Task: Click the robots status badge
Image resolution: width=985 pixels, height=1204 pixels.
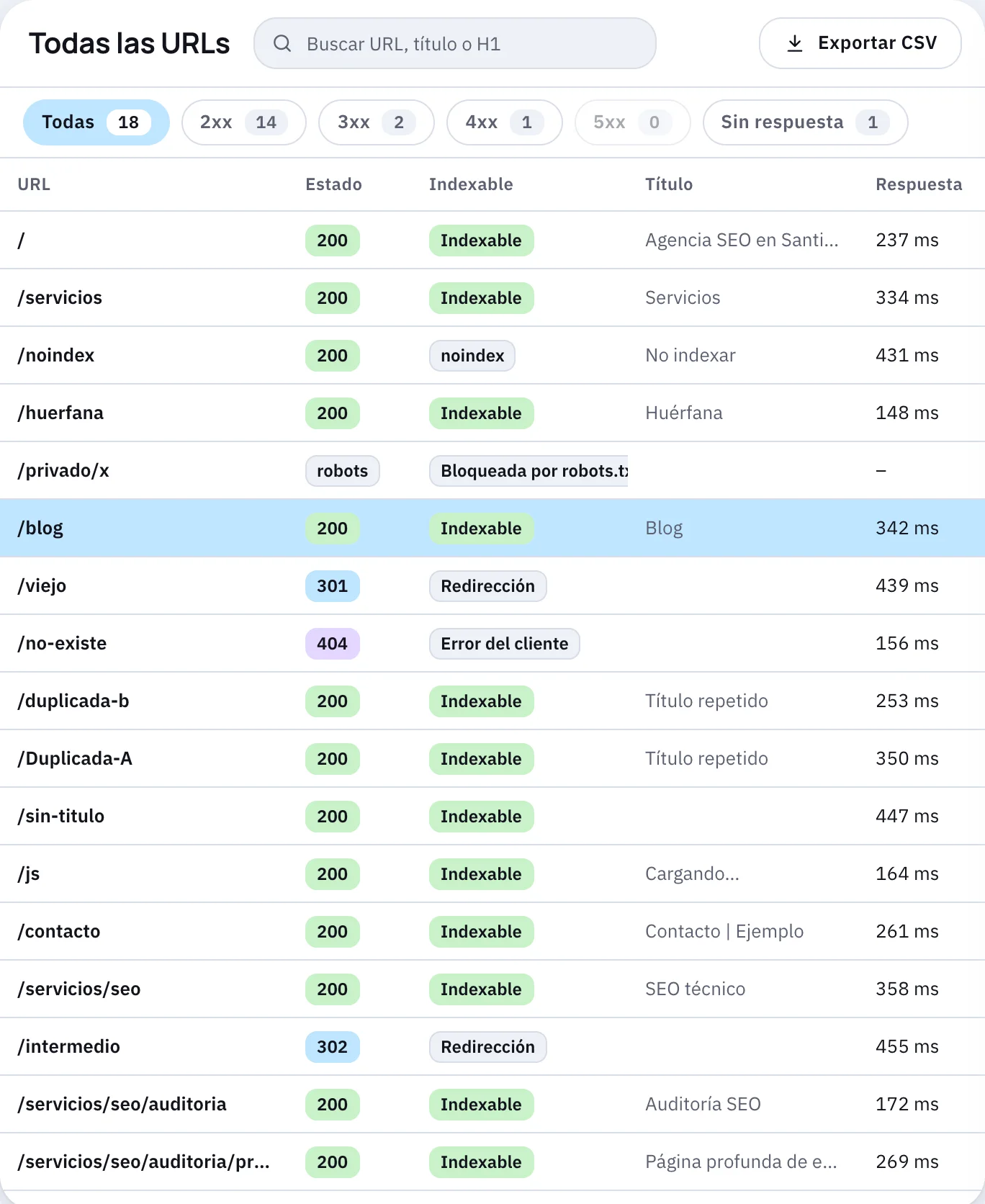Action: coord(343,471)
